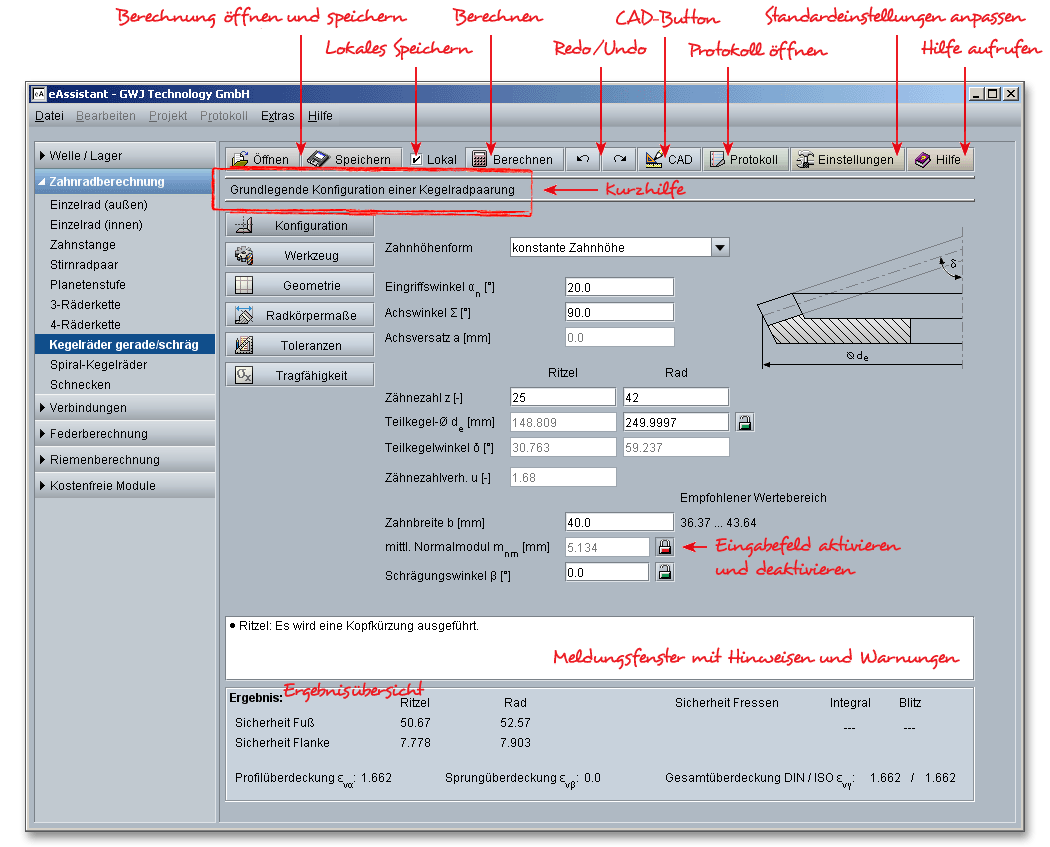Click the Zahnbreite b input field
1050x847 pixels.
tap(619, 522)
